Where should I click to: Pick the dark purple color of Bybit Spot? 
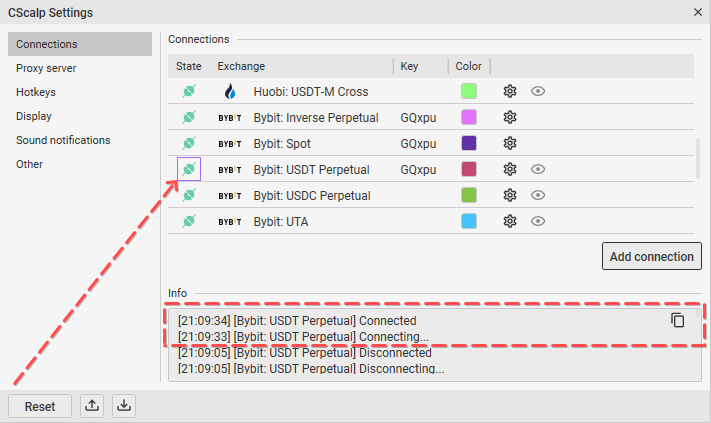tap(469, 143)
